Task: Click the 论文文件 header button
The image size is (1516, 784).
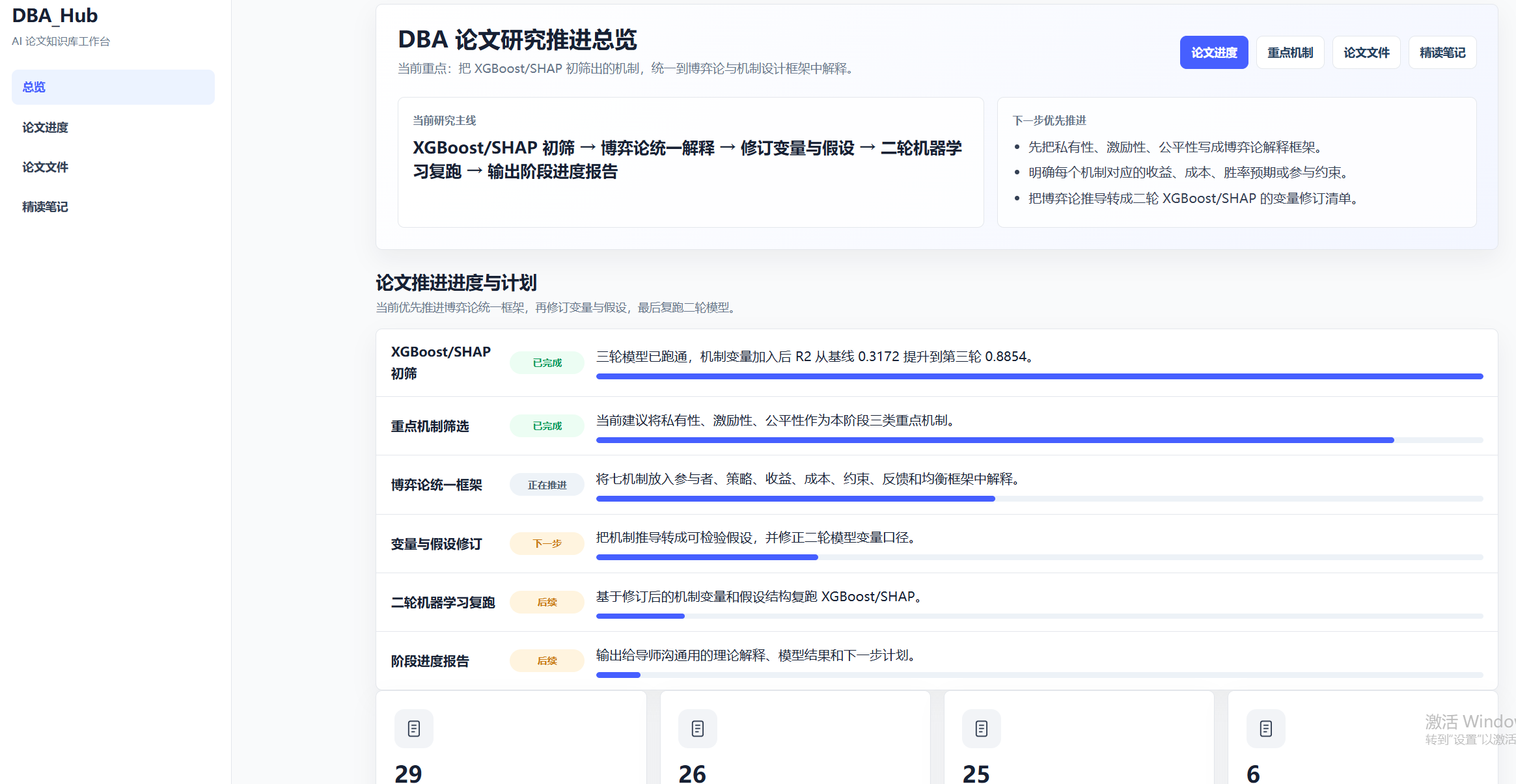Action: point(1366,53)
